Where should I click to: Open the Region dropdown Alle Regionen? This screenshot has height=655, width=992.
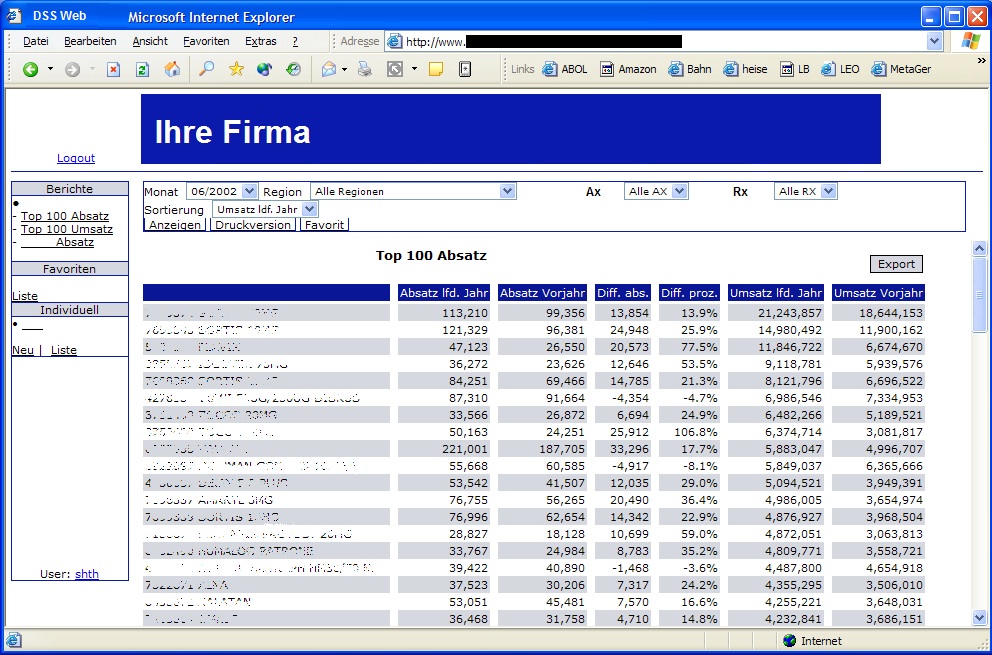507,191
